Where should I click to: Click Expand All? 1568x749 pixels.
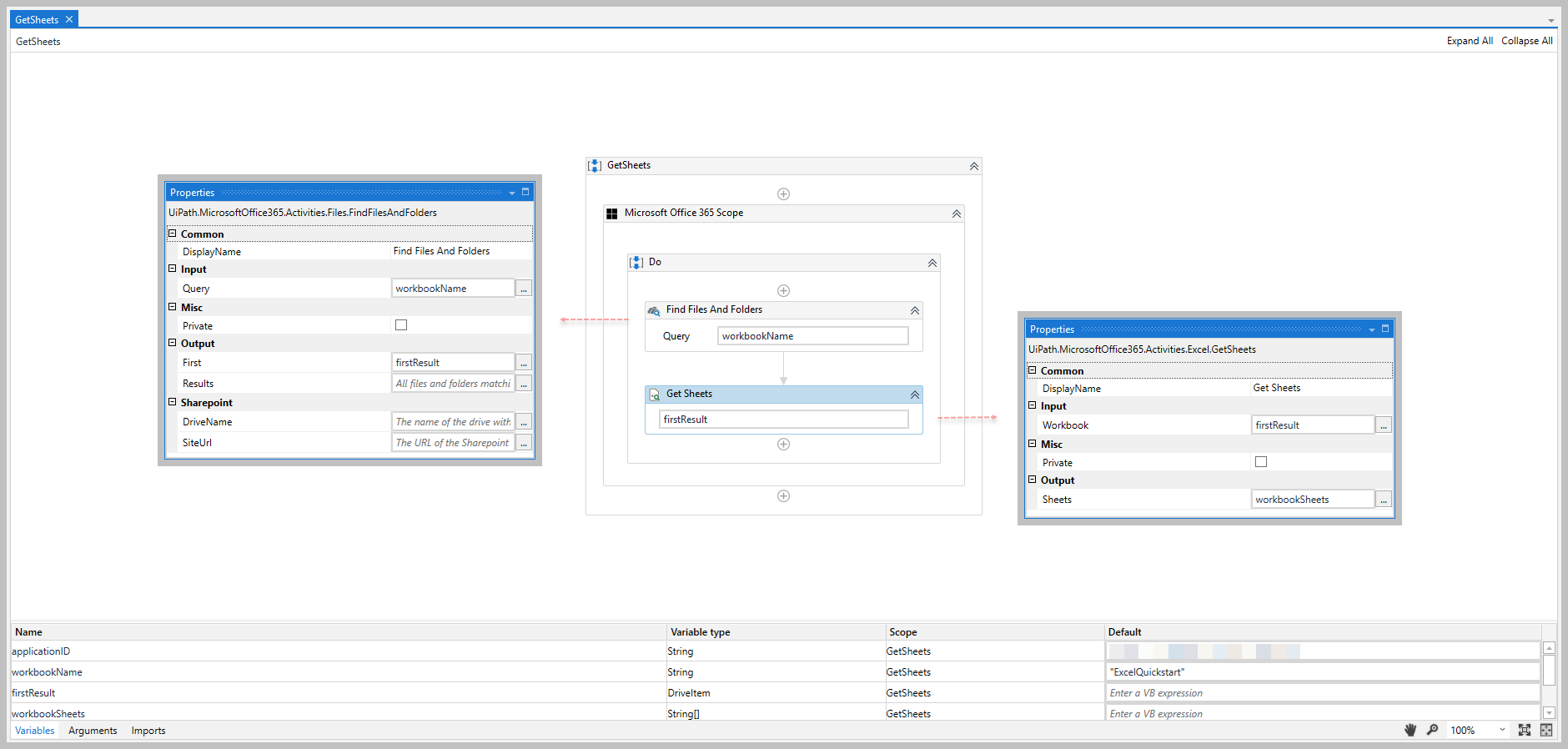pyautogui.click(x=1470, y=41)
